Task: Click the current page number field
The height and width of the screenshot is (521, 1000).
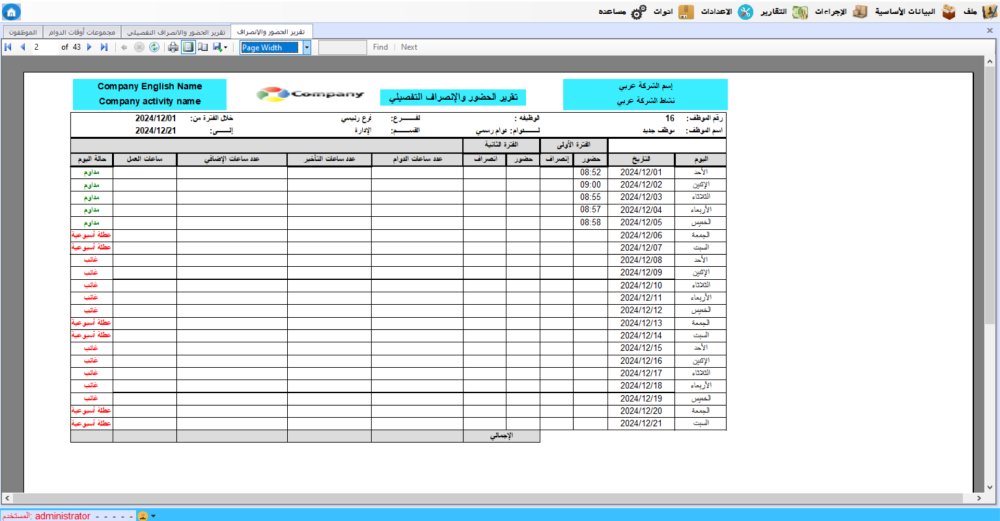Action: coord(44,47)
